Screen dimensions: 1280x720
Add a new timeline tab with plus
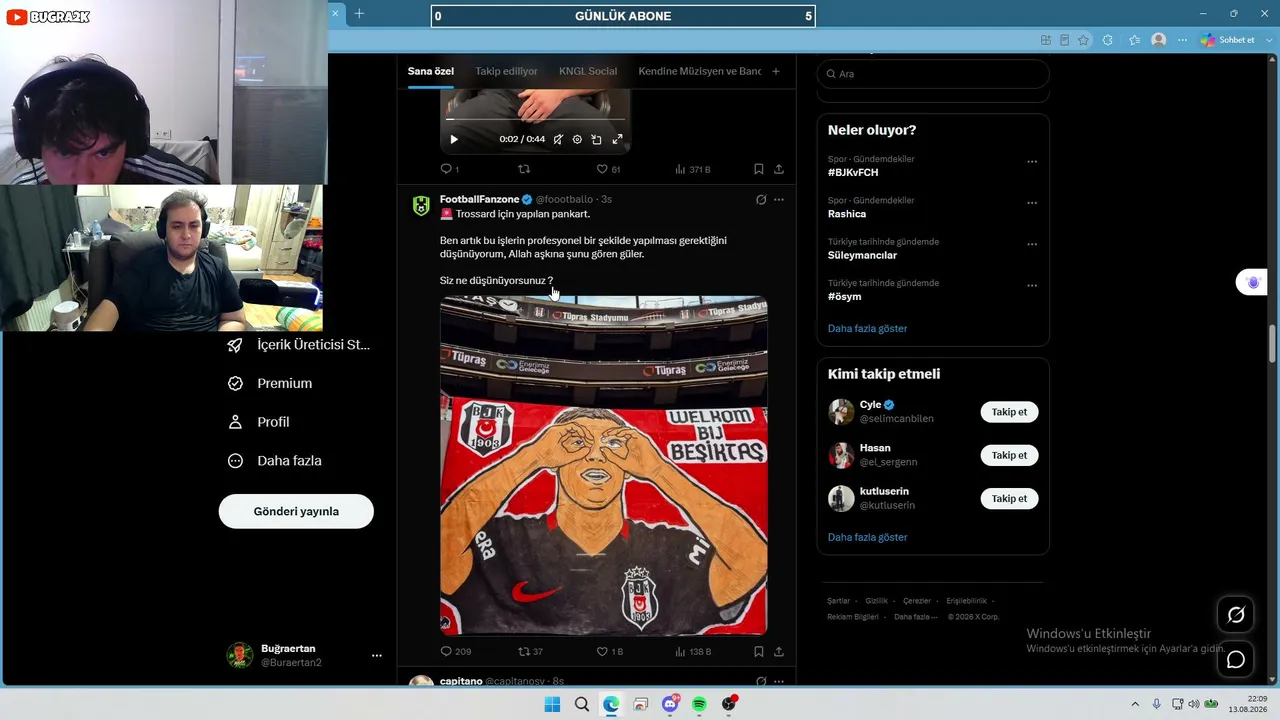[x=775, y=71]
